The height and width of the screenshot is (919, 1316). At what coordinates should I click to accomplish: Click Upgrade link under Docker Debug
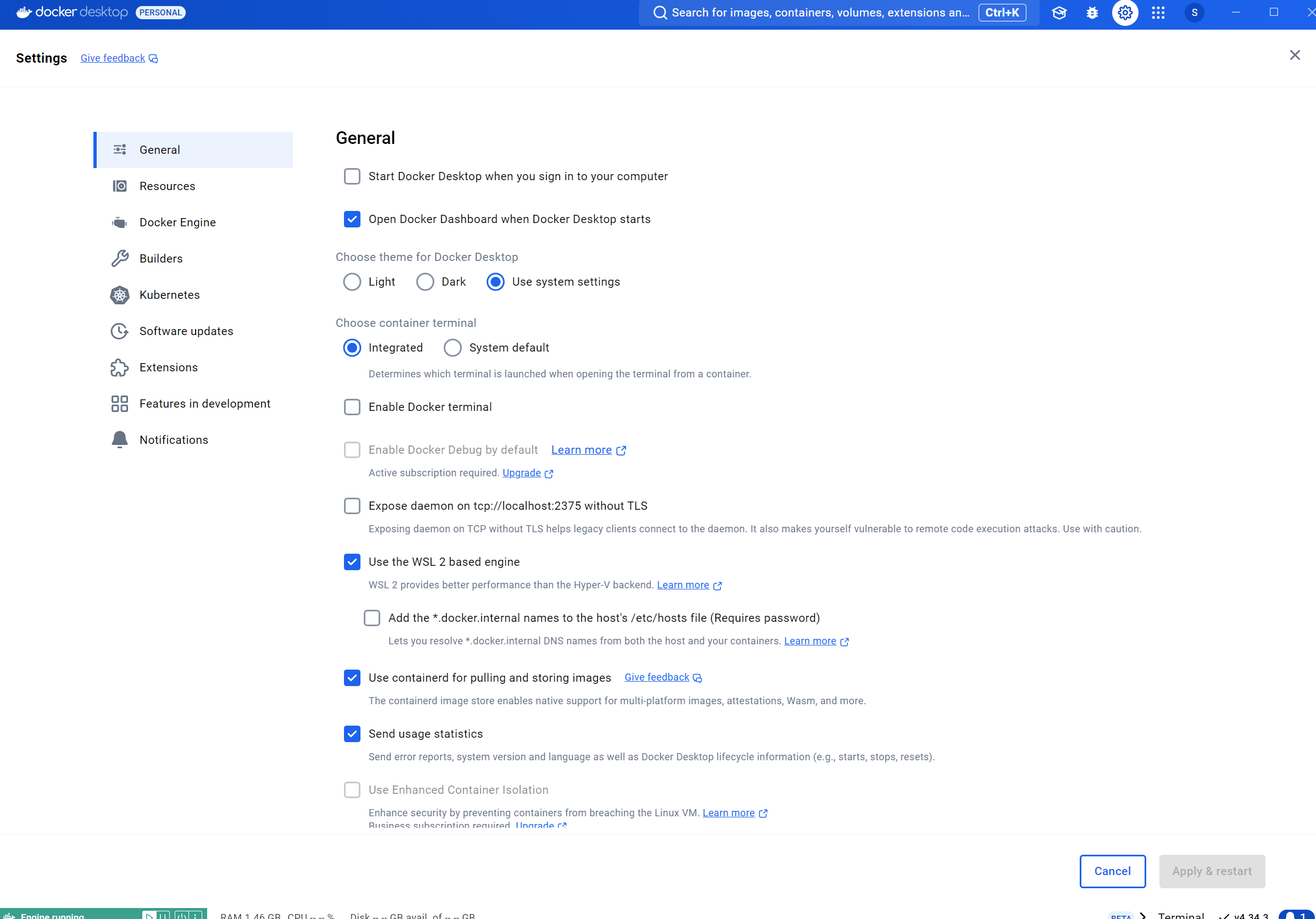pos(521,472)
